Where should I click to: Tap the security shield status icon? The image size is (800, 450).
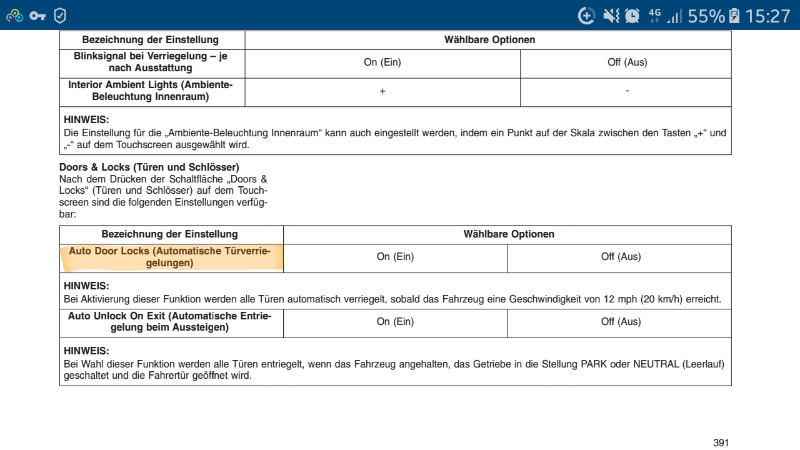[x=61, y=15]
